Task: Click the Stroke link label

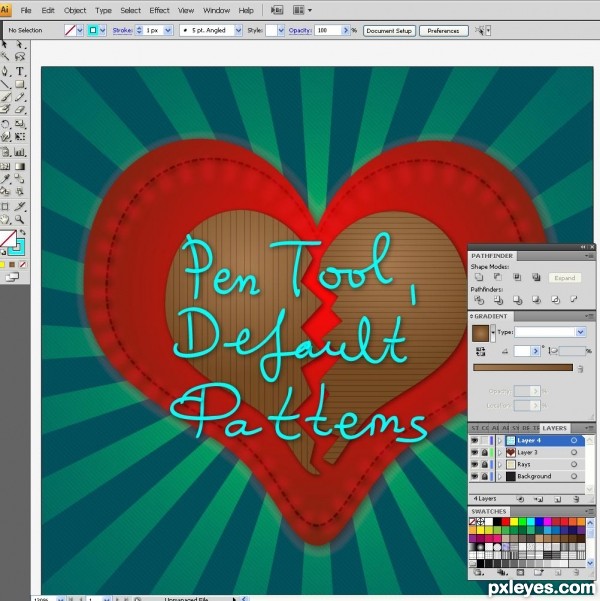Action: [122, 30]
